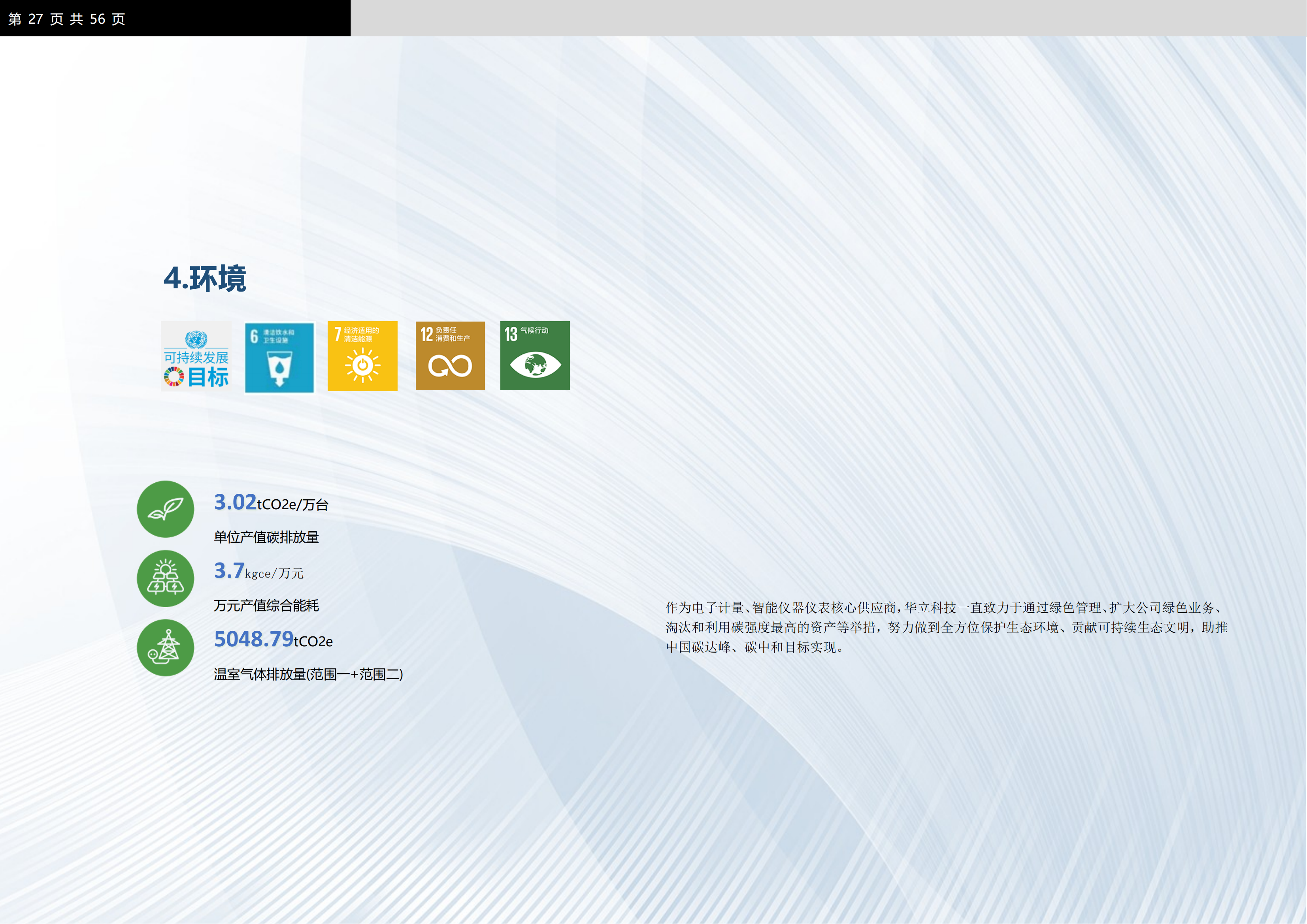The image size is (1307, 924).
Task: Click the green leaf sprout circle icon
Action: tap(165, 509)
